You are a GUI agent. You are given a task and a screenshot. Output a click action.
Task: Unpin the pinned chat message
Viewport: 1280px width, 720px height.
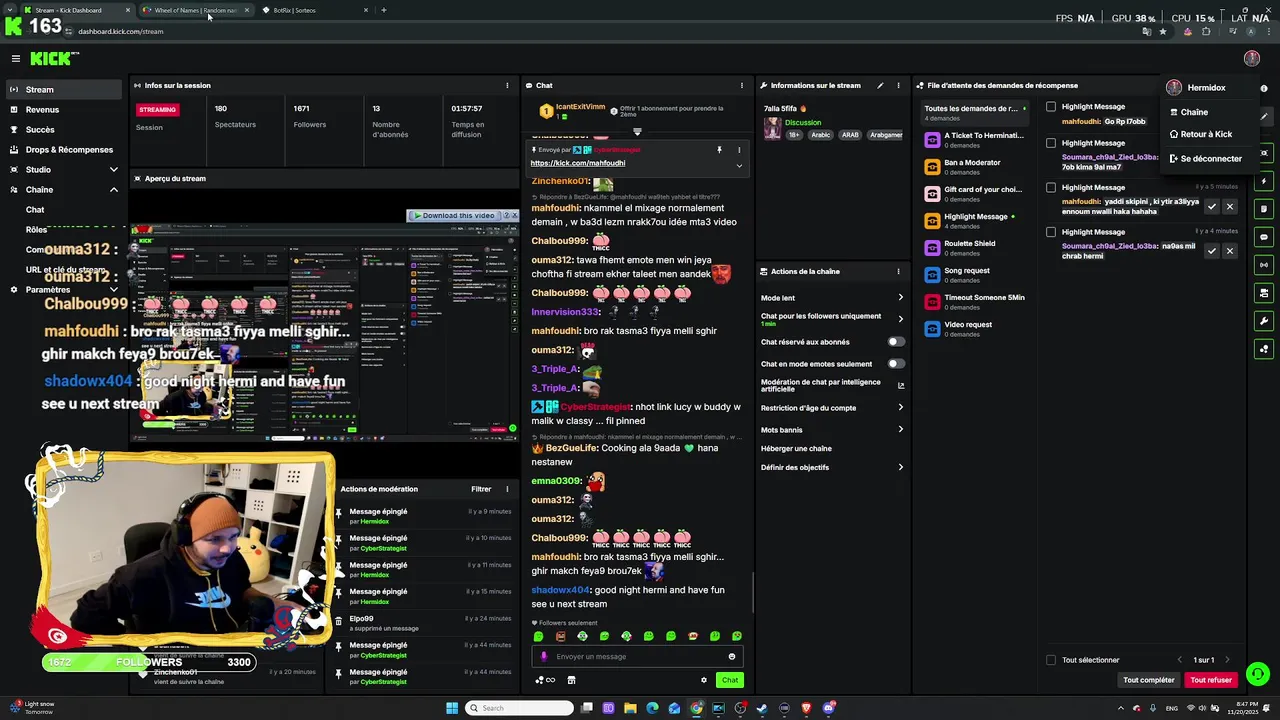719,150
